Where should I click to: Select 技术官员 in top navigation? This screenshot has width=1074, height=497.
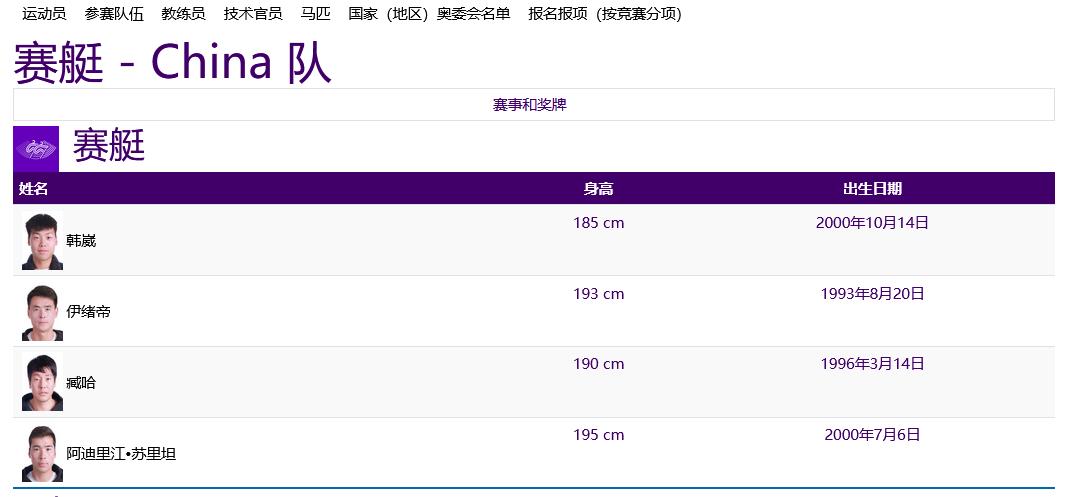pos(253,14)
